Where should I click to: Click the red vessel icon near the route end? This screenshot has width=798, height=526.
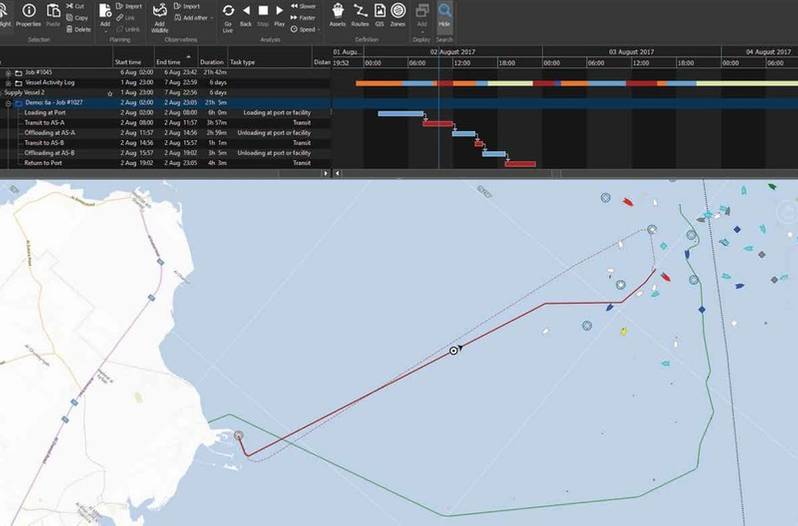click(x=666, y=277)
